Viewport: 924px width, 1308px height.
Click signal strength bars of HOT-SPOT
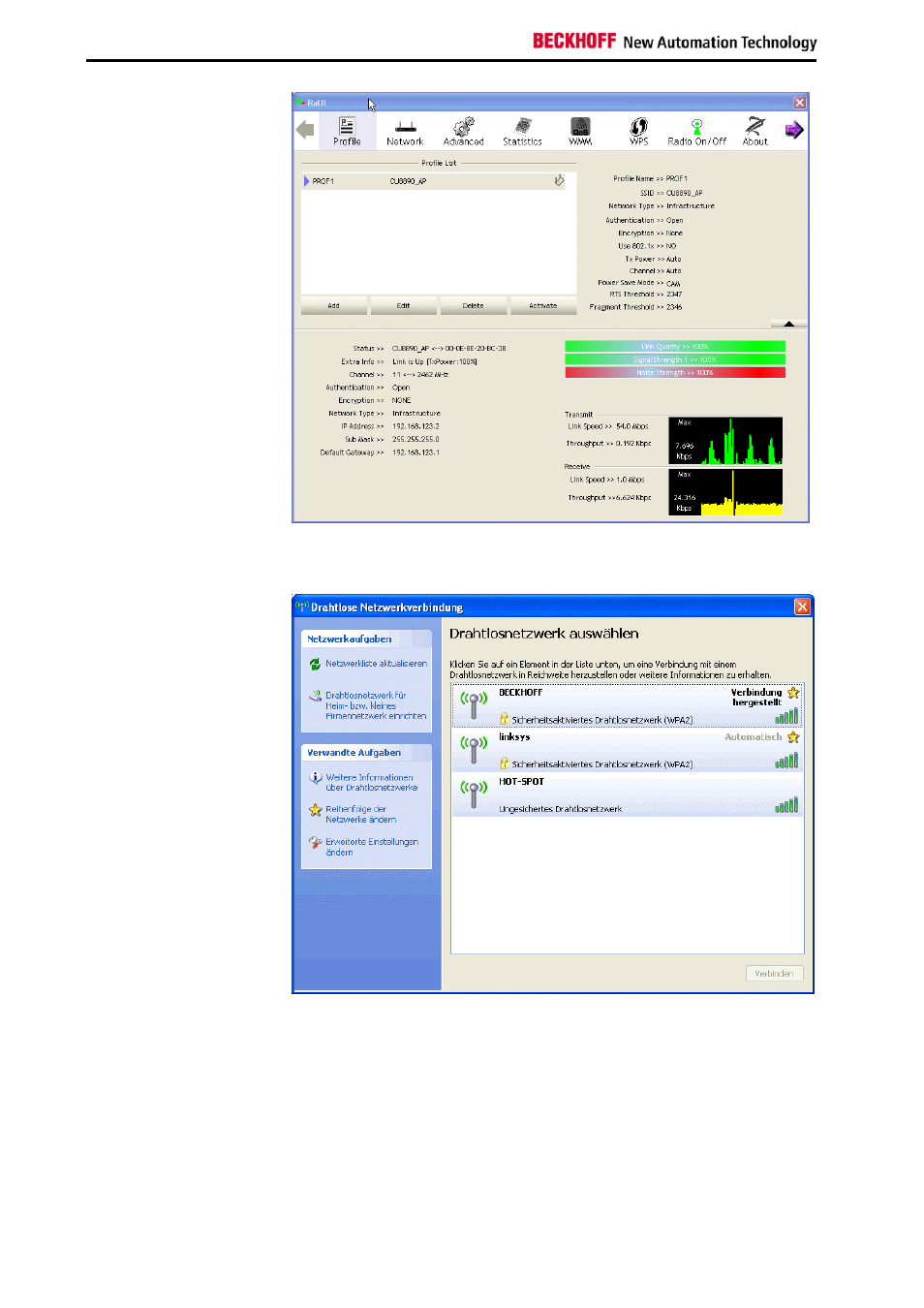pyautogui.click(x=787, y=805)
